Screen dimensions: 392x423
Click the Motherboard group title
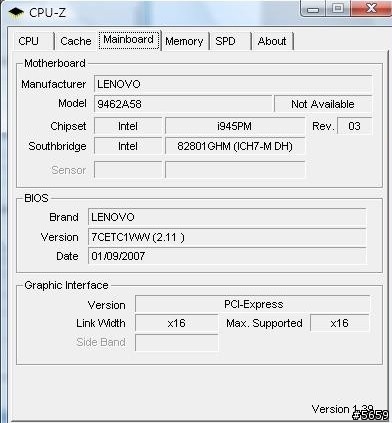55,63
